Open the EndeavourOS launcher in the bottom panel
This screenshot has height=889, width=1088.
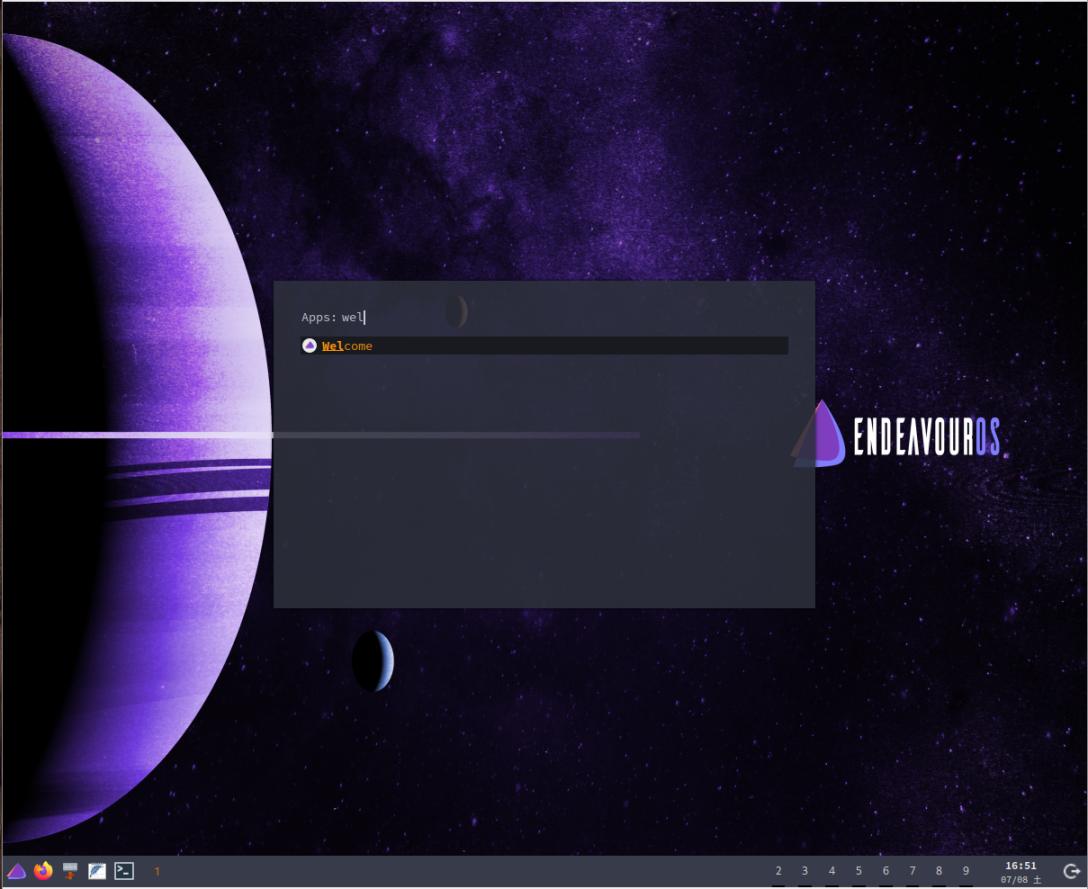pos(16,871)
